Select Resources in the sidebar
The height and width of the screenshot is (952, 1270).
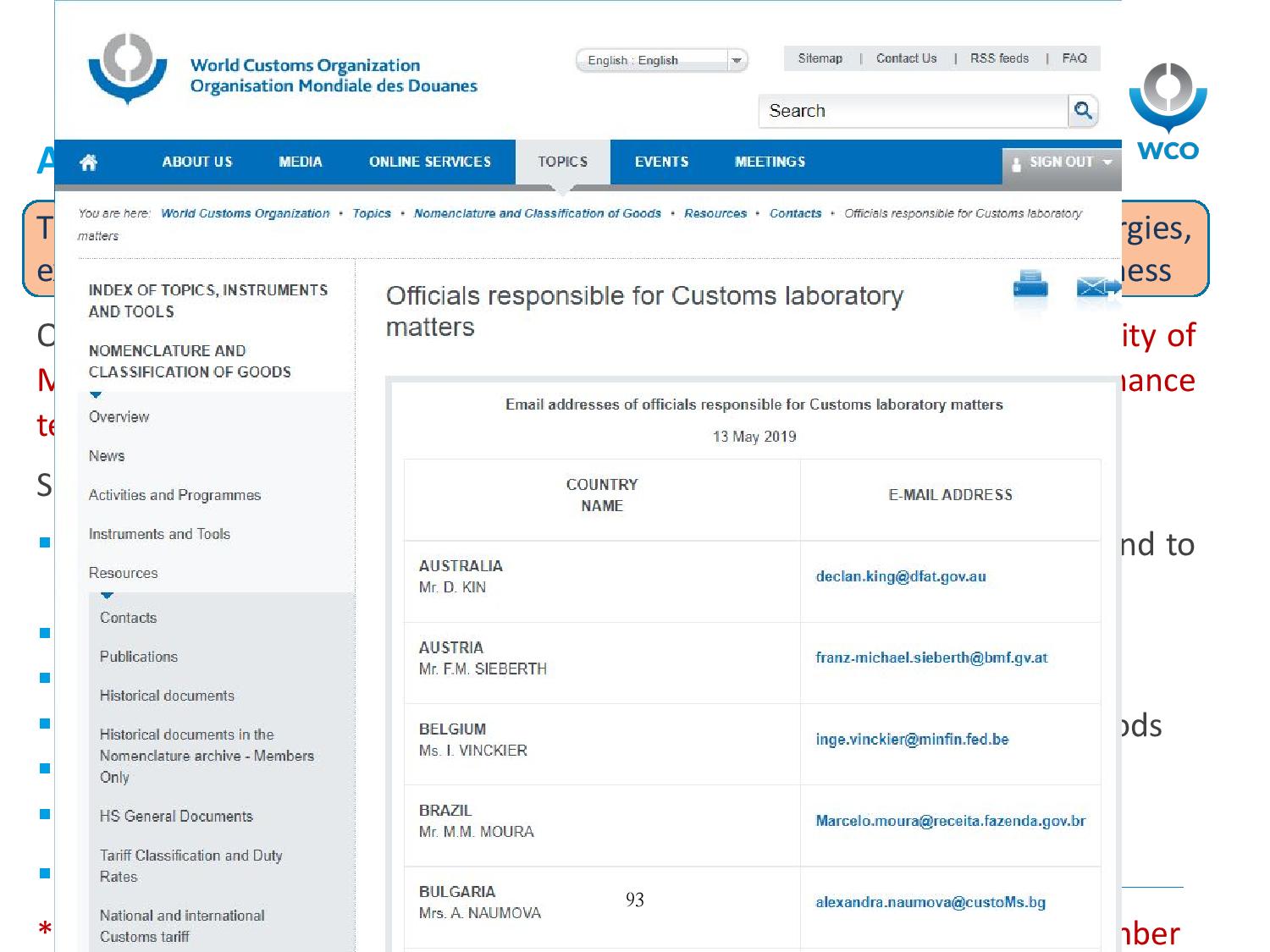123,573
